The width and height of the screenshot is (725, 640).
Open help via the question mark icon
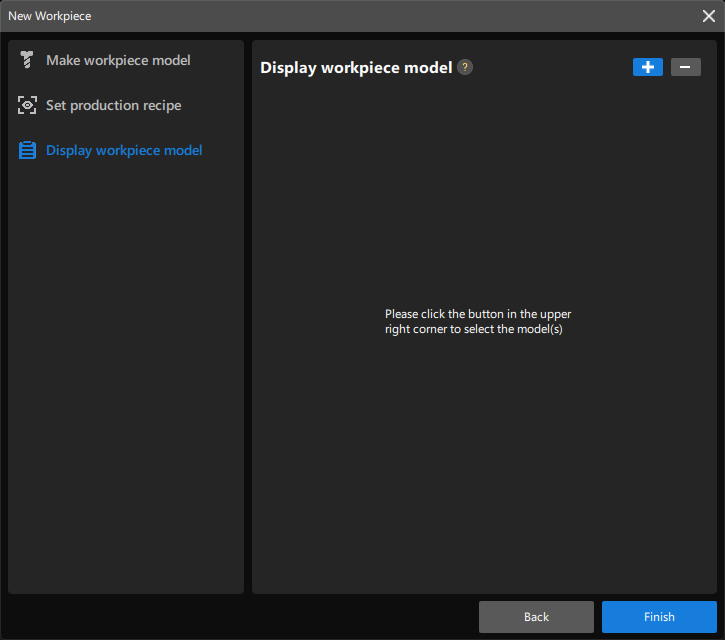(x=465, y=67)
